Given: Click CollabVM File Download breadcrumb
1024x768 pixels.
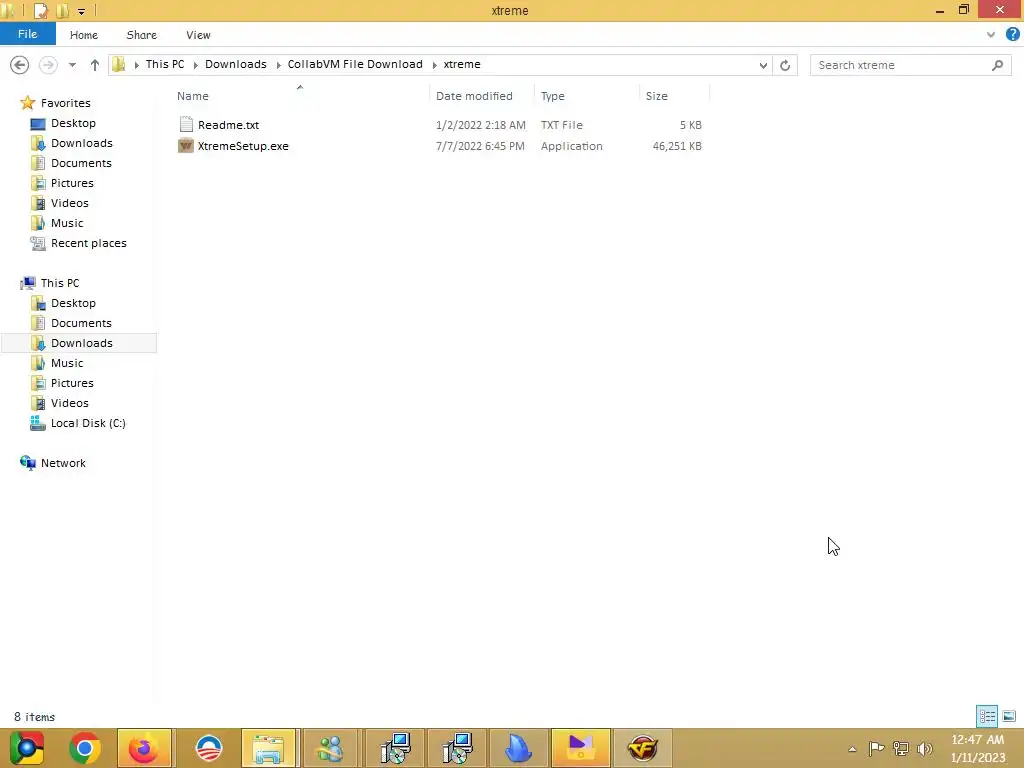Looking at the screenshot, I should [x=355, y=64].
